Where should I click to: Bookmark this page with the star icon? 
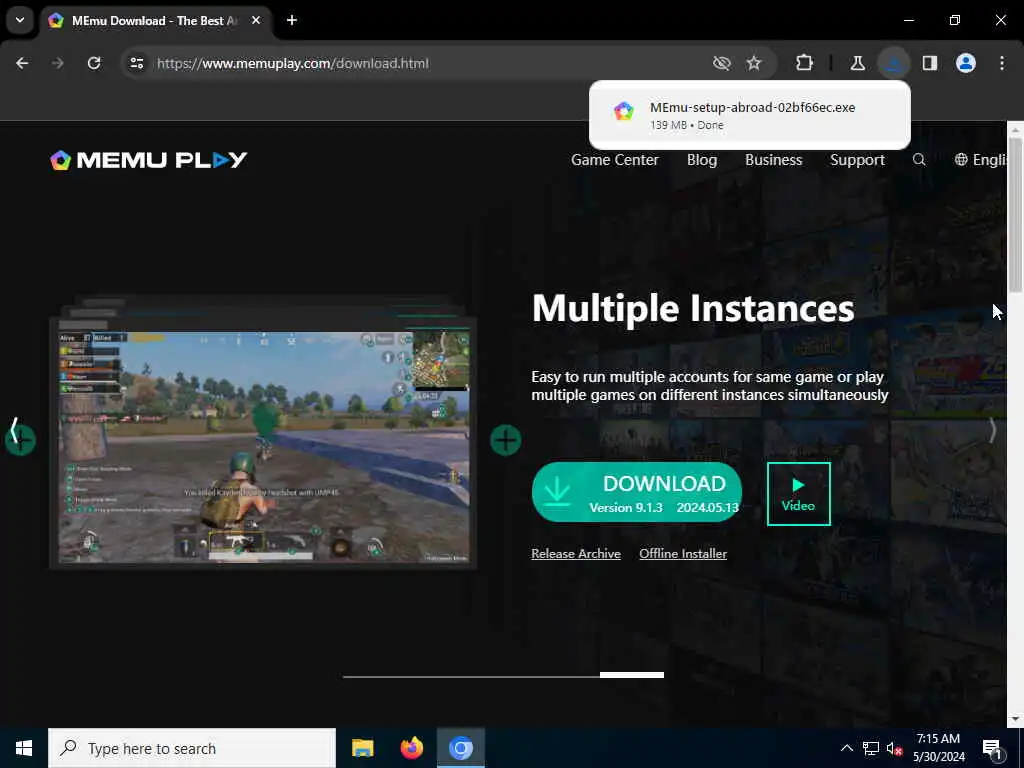point(754,63)
